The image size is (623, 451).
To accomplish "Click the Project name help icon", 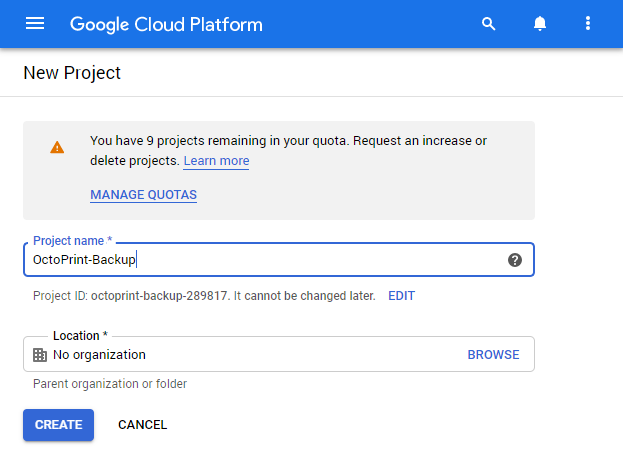I will (515, 260).
